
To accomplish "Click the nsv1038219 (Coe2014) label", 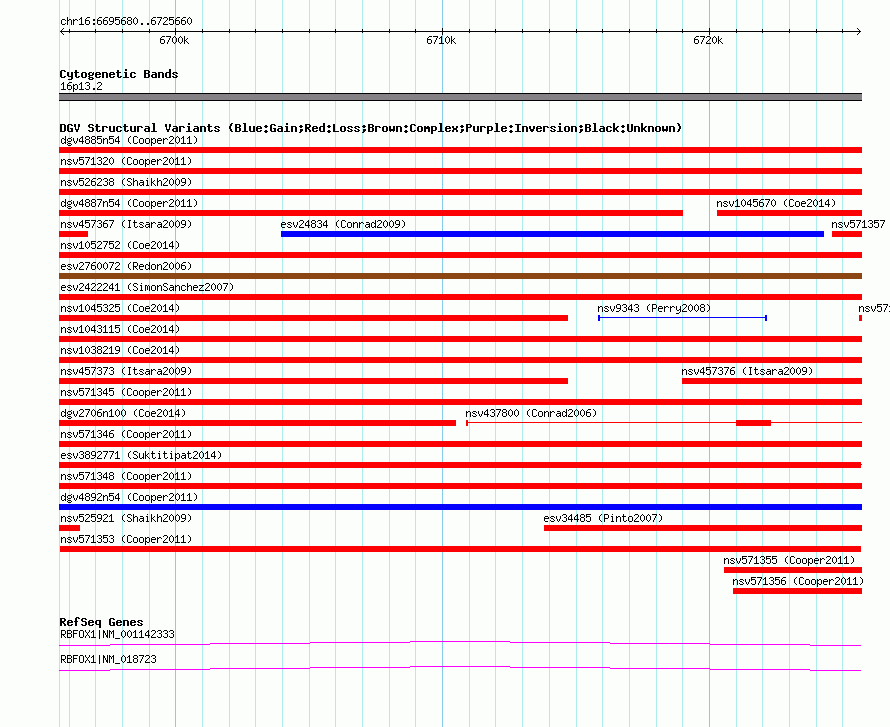I will tap(120, 350).
